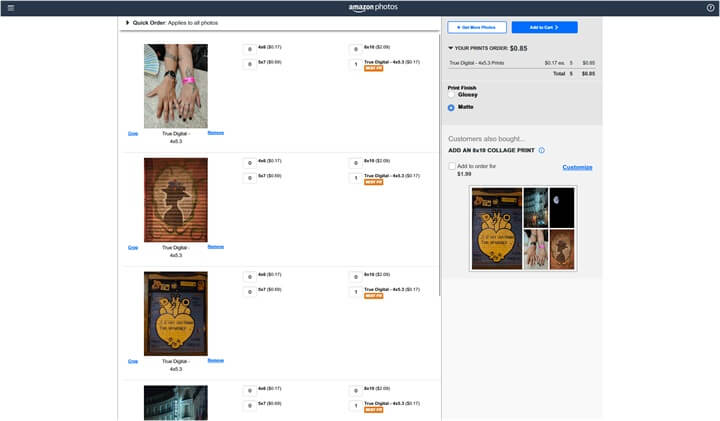The height and width of the screenshot is (421, 720).
Task: Click 4x6 quantity field for yellow heart photo
Action: point(249,277)
